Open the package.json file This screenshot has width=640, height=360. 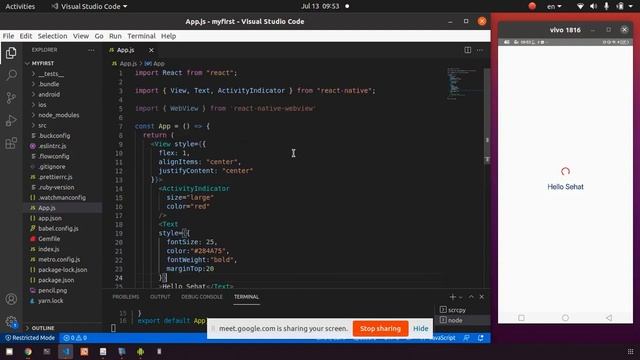(56, 280)
